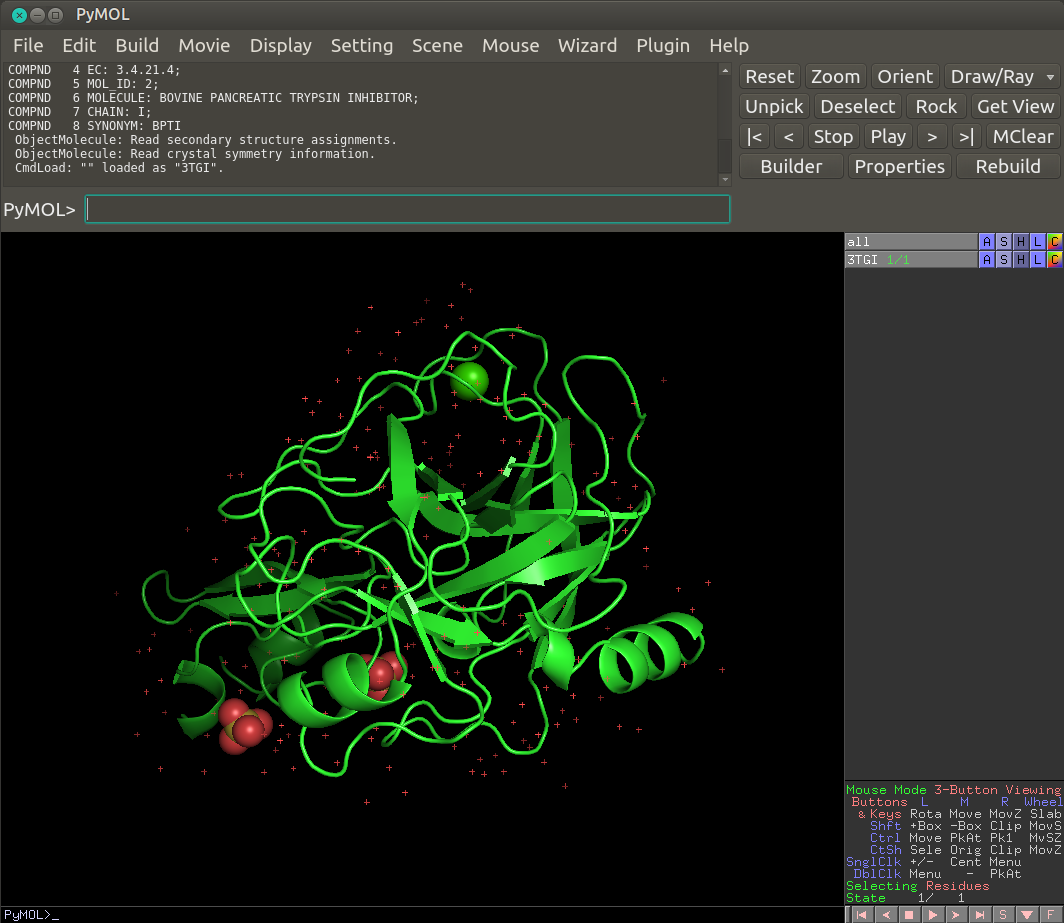The width and height of the screenshot is (1064, 923).
Task: Open Hide menu (H) for 3TGI object
Action: [x=1021, y=259]
